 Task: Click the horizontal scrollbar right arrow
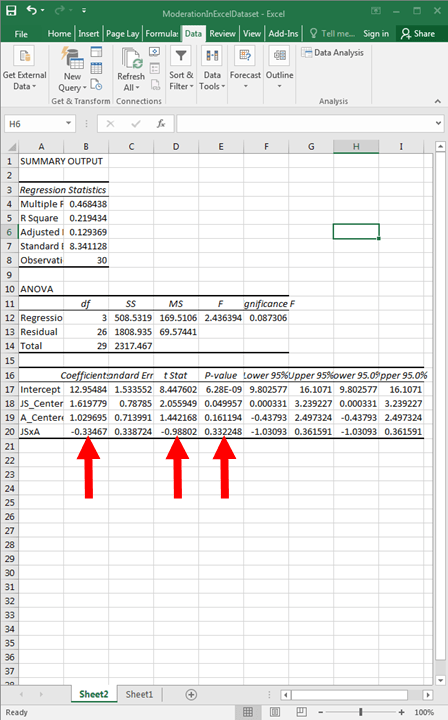(428, 695)
